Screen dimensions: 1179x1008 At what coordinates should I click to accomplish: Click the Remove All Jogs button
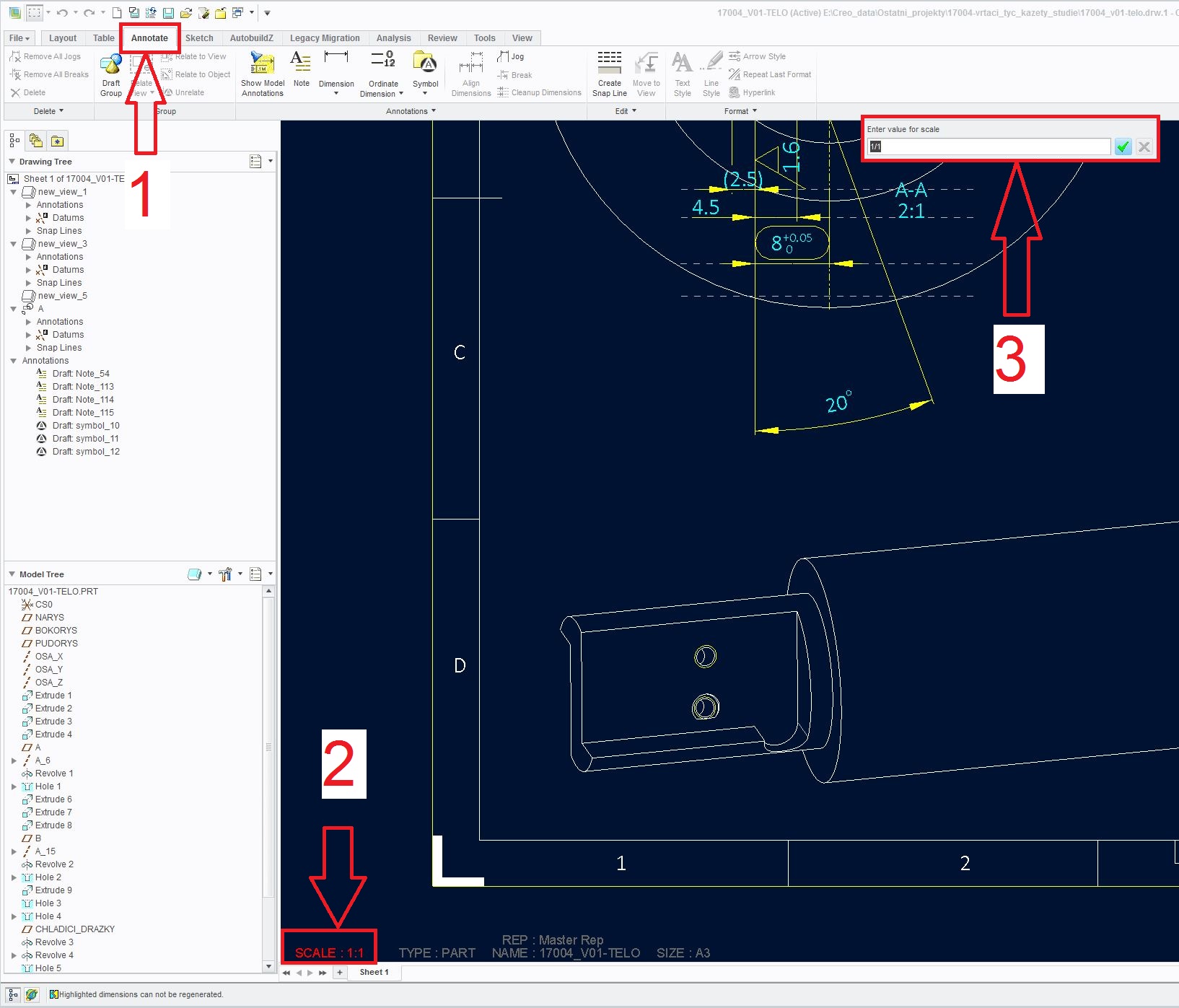coord(45,56)
